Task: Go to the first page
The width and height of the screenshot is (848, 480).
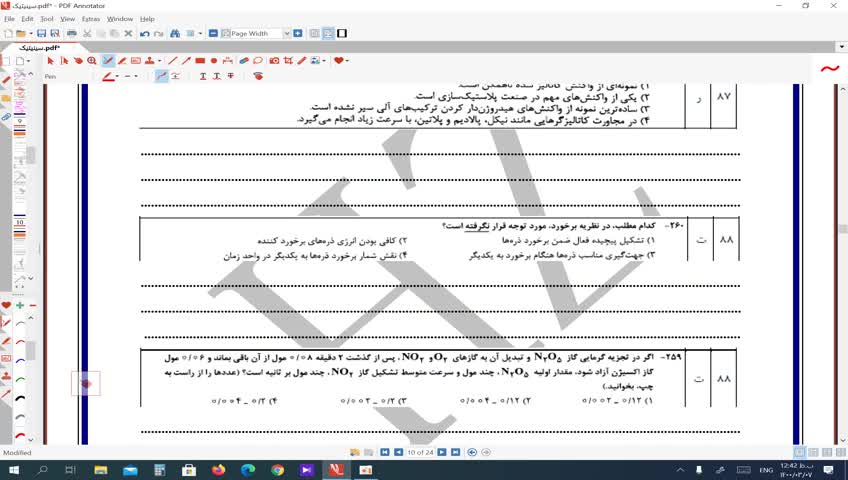Action: [385, 452]
